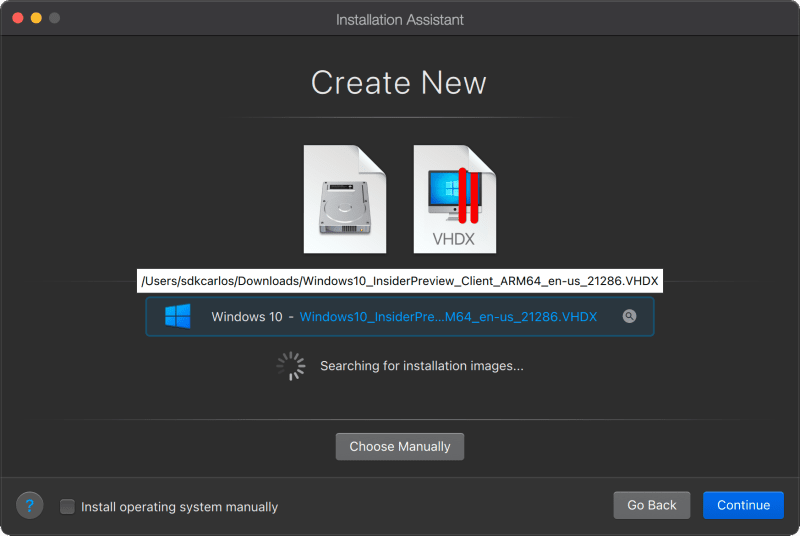Click Go Back to return to previous step
Screen dimensions: 800x536
[652, 505]
